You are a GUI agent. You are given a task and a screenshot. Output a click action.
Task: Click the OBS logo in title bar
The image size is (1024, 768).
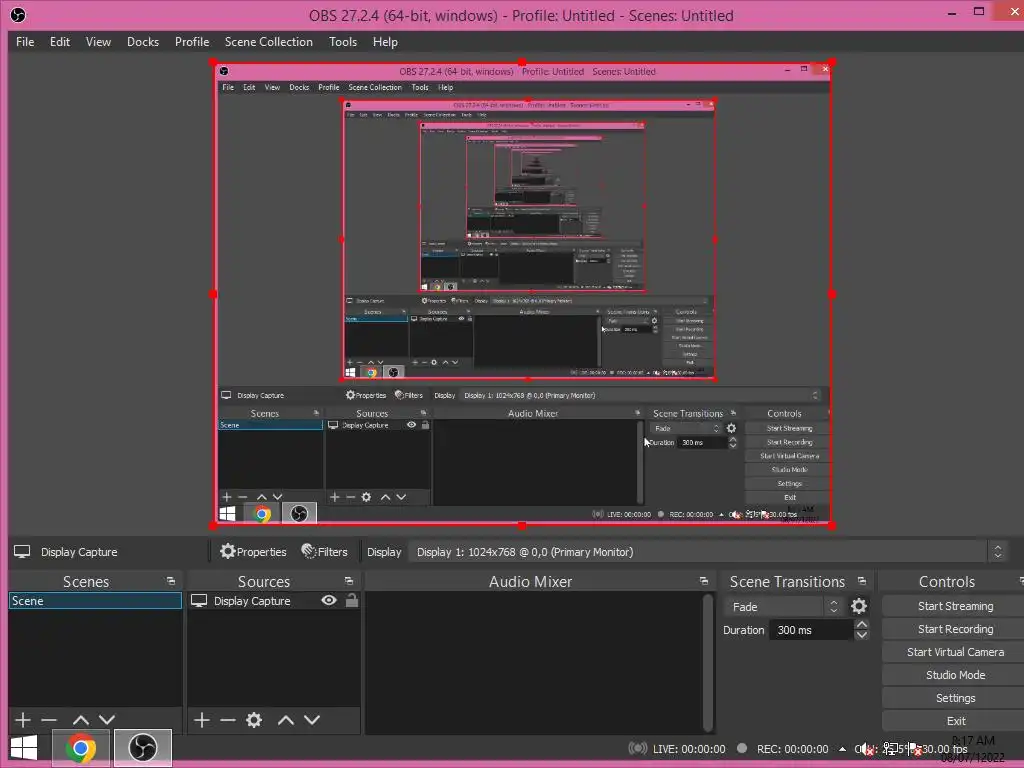click(x=18, y=14)
